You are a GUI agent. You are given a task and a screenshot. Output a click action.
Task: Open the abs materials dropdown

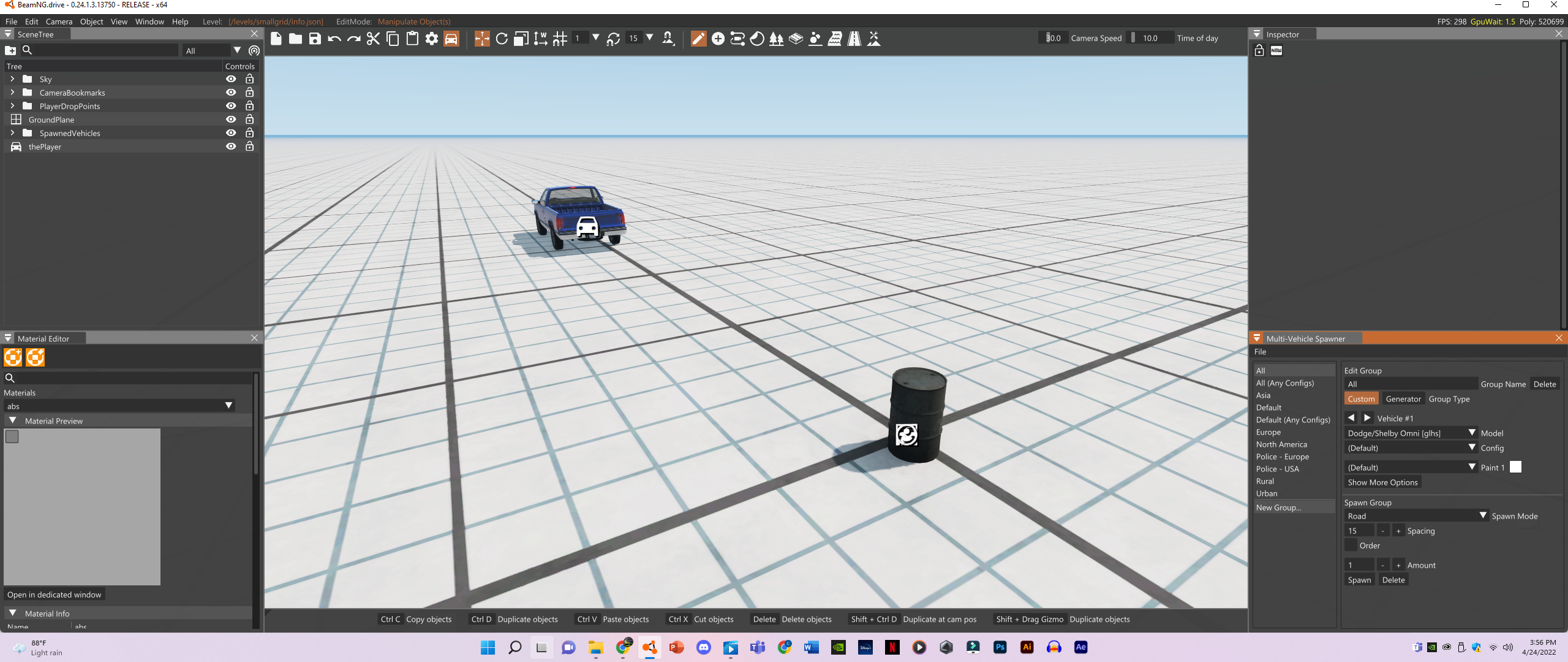point(119,406)
